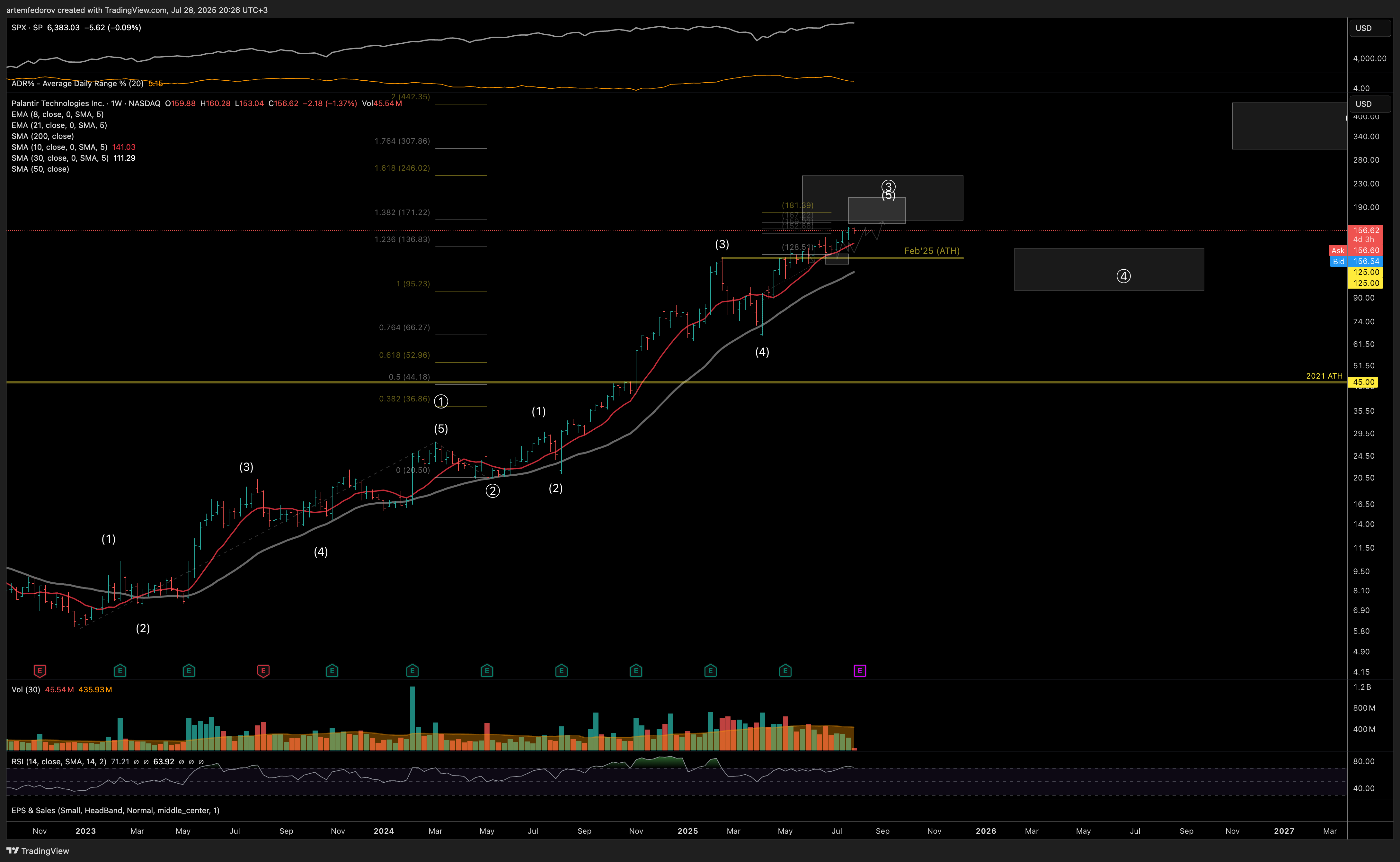Click the Fib level 1.618 (246.02) label
Screen dimensions: 1400x862
click(402, 168)
